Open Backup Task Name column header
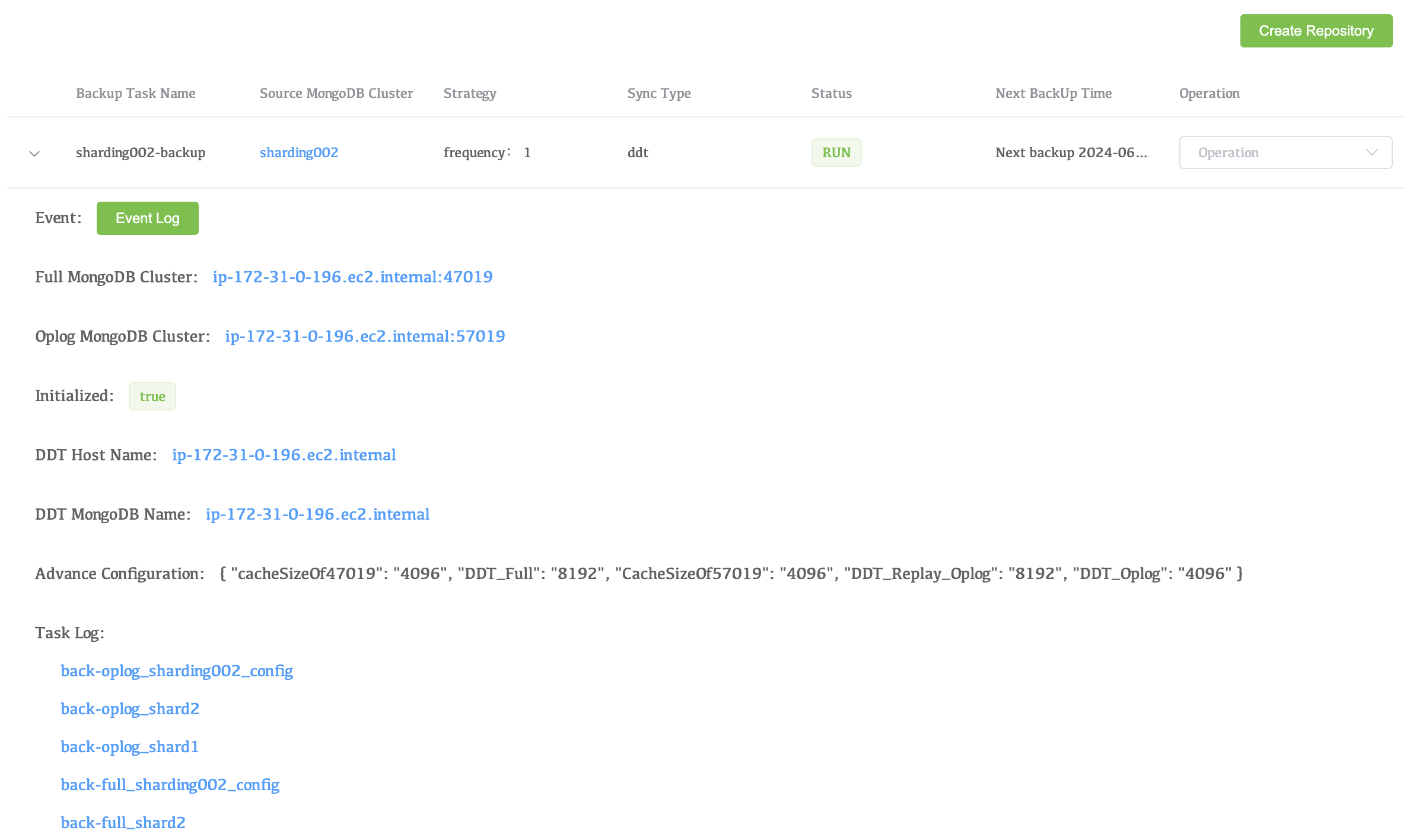Image resolution: width=1413 pixels, height=840 pixels. tap(136, 93)
